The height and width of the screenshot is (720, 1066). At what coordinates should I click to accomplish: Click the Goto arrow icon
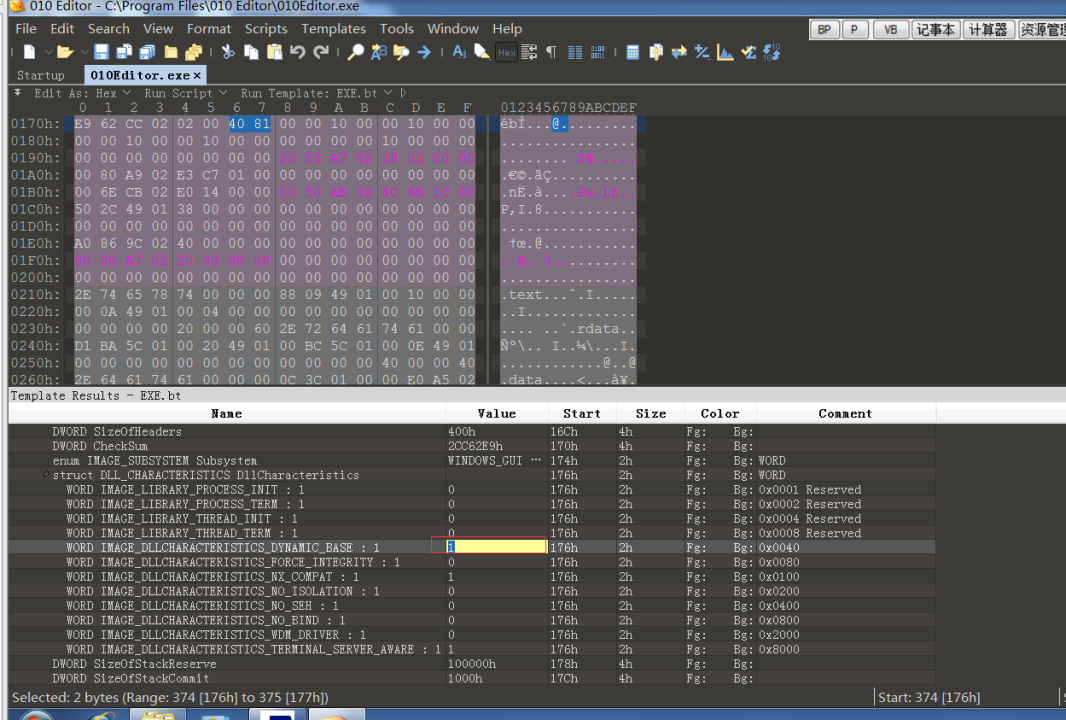click(x=424, y=52)
